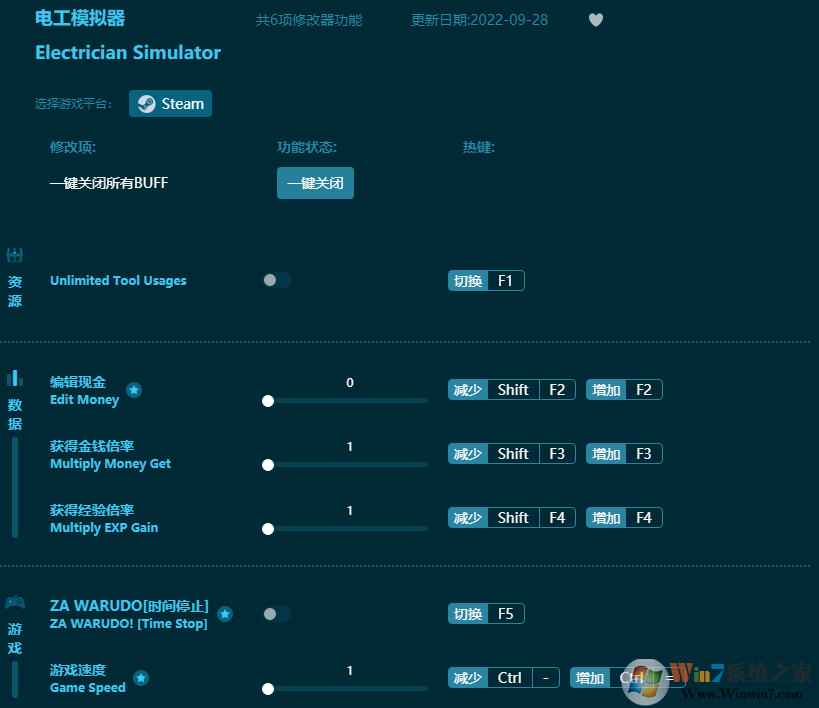The width and height of the screenshot is (819, 708).
Task: Click 增加 F4 to increase EXP multiplier
Action: 624,518
